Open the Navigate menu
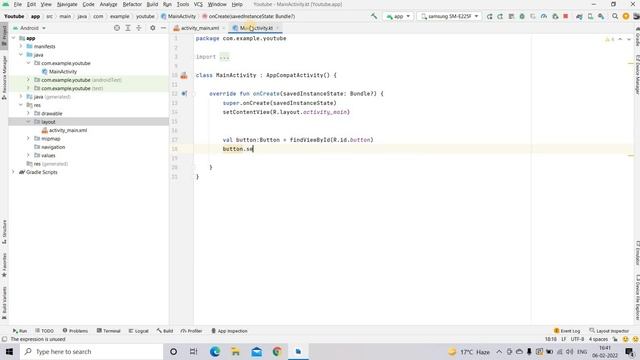The width and height of the screenshot is (640, 360). 67,4
